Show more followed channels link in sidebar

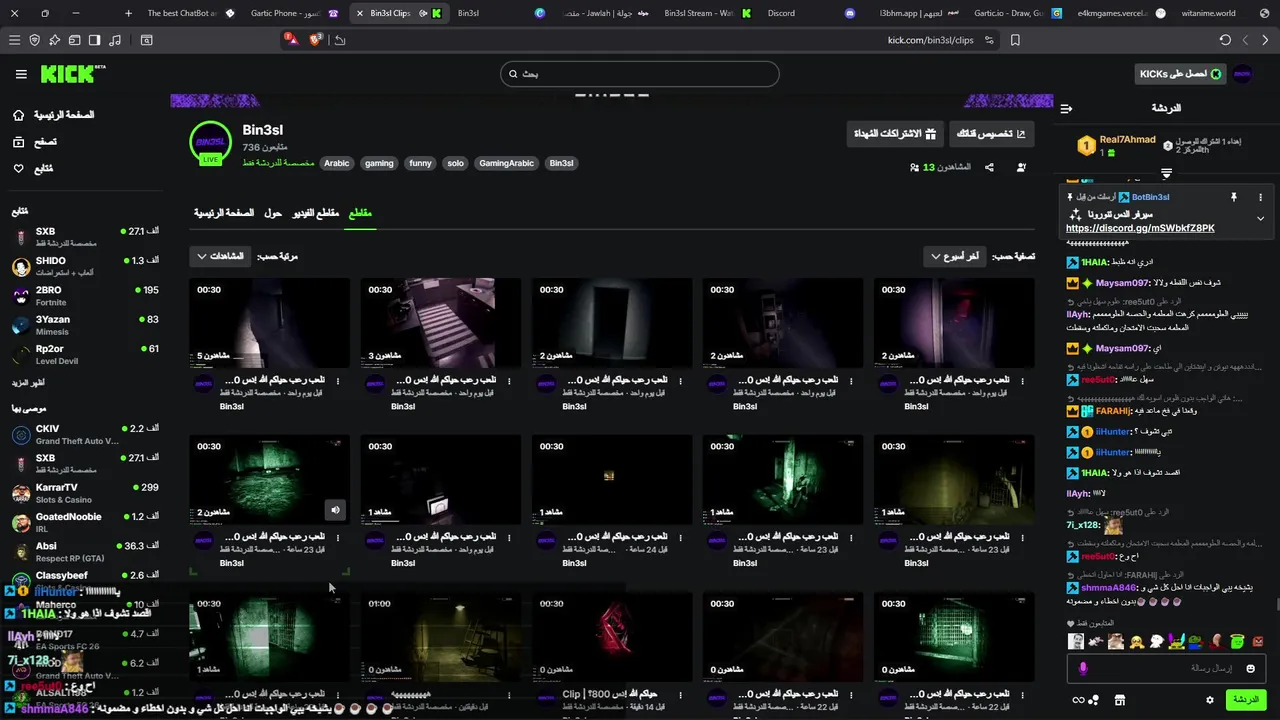28,383
